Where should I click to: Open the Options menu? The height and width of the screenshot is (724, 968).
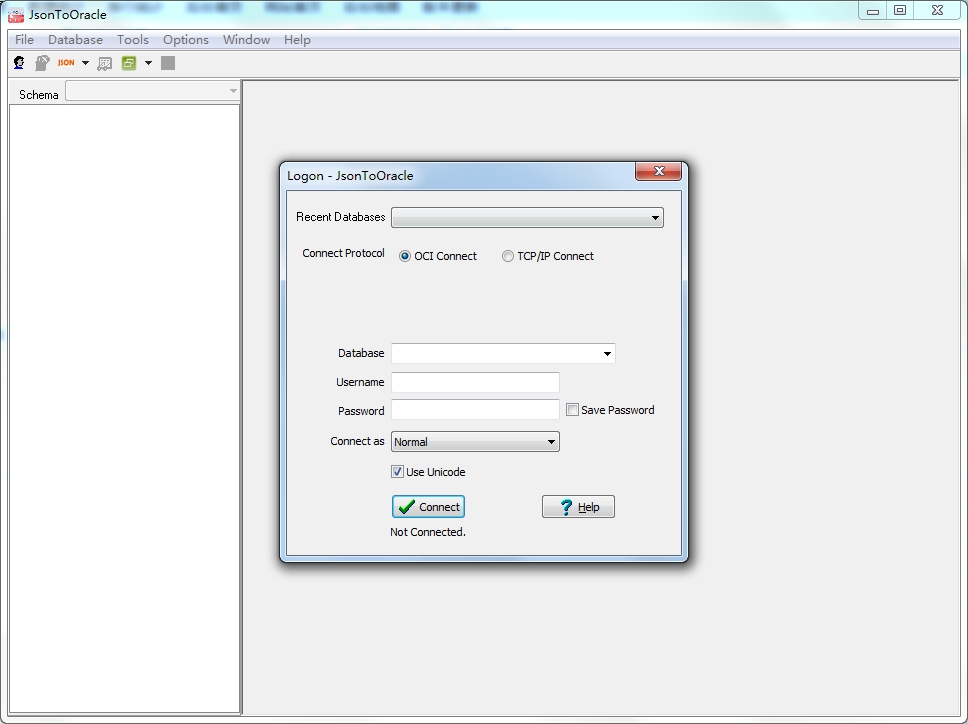tap(186, 40)
